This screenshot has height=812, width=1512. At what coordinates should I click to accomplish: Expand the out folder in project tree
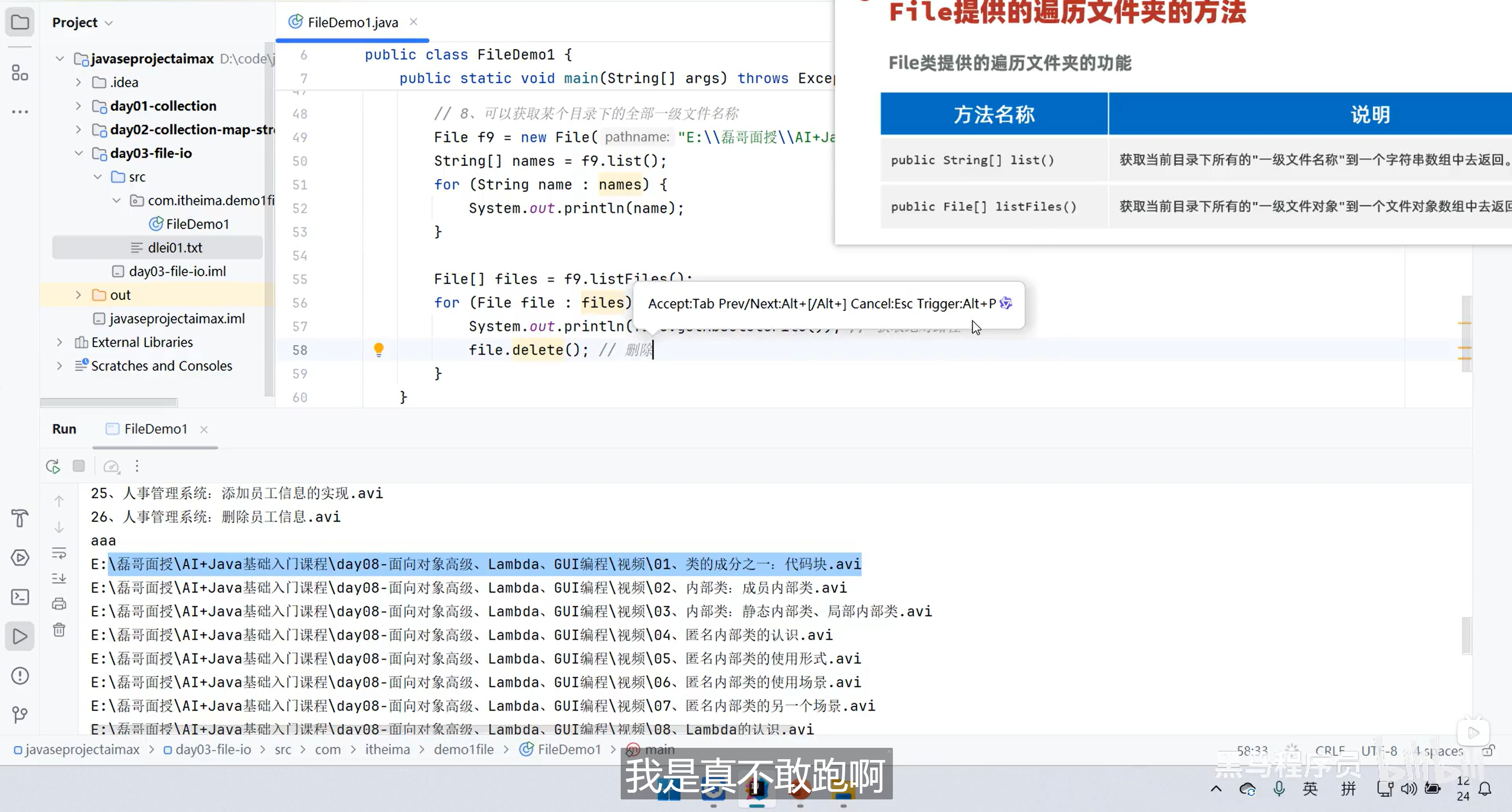[79, 295]
